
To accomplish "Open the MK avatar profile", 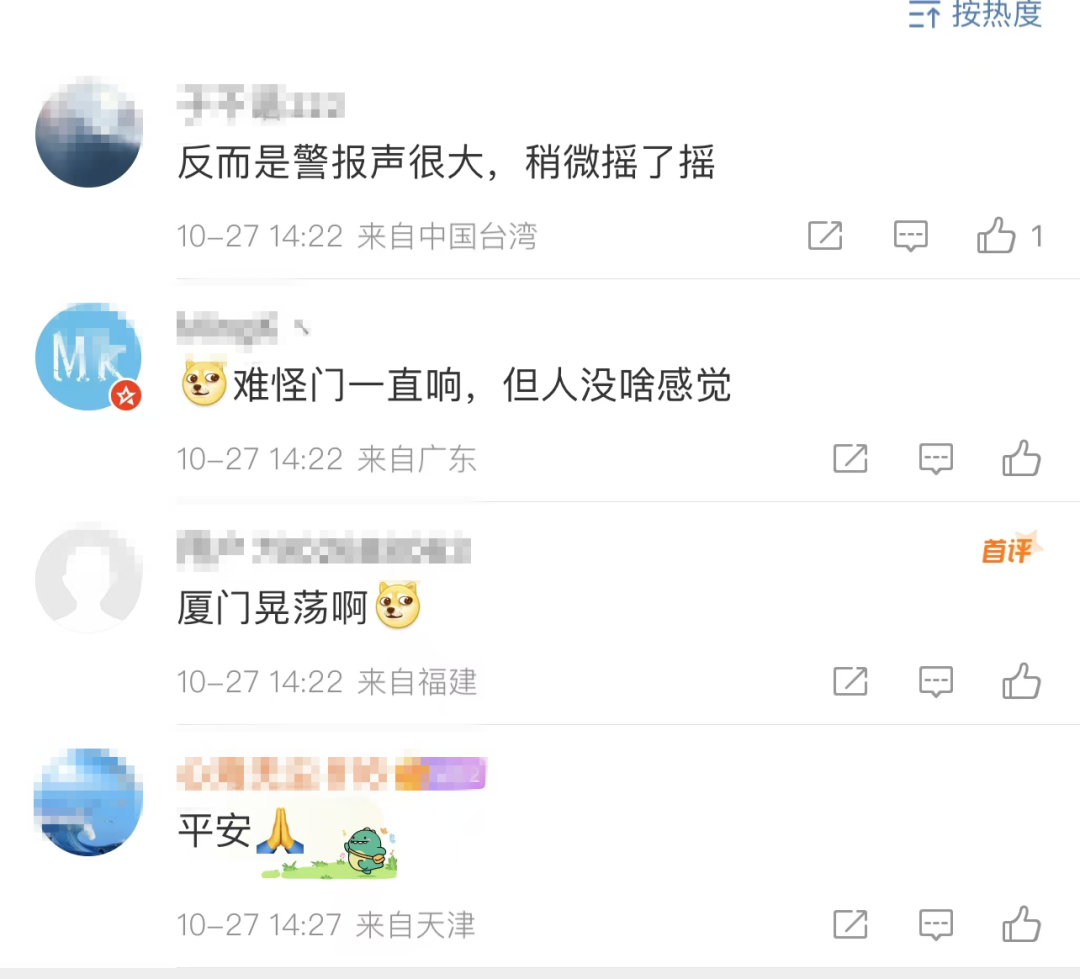I will click(x=88, y=357).
